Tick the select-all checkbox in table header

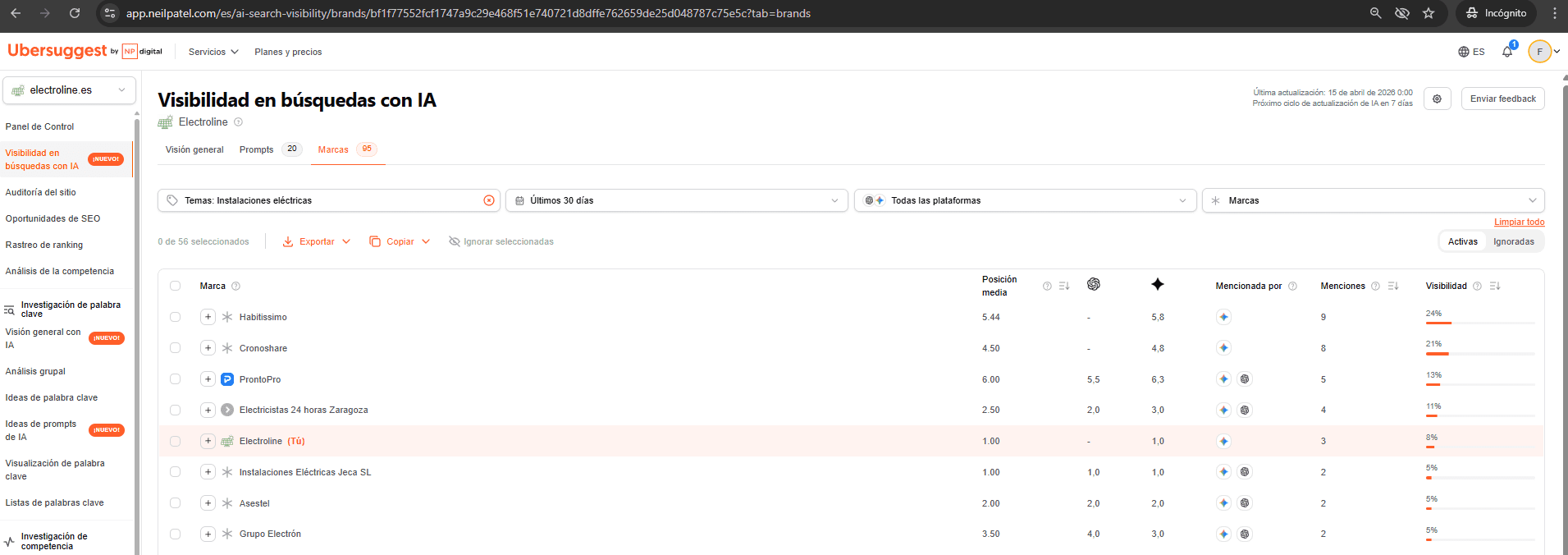click(175, 286)
